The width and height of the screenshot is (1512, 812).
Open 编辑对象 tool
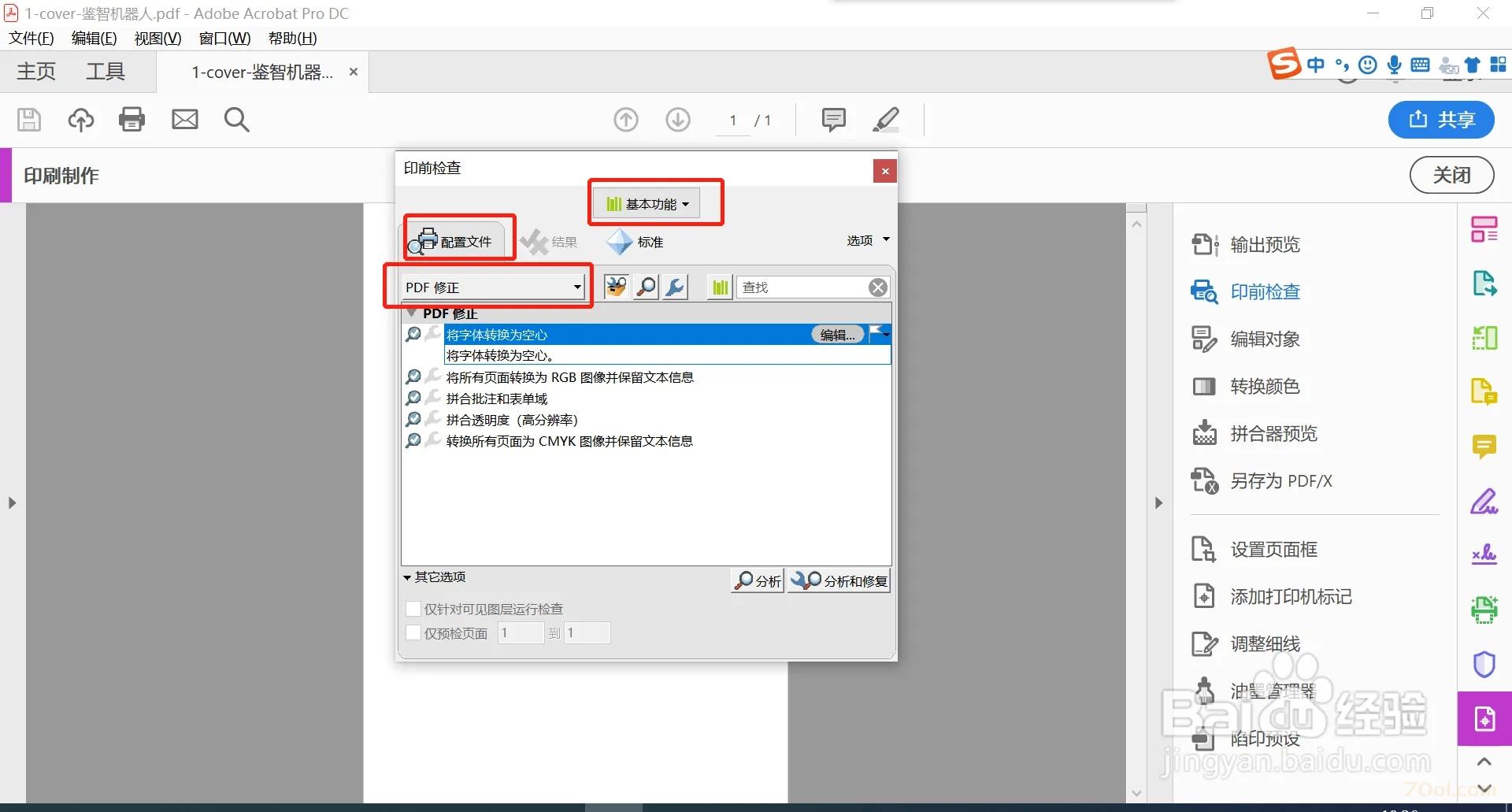(x=1245, y=339)
